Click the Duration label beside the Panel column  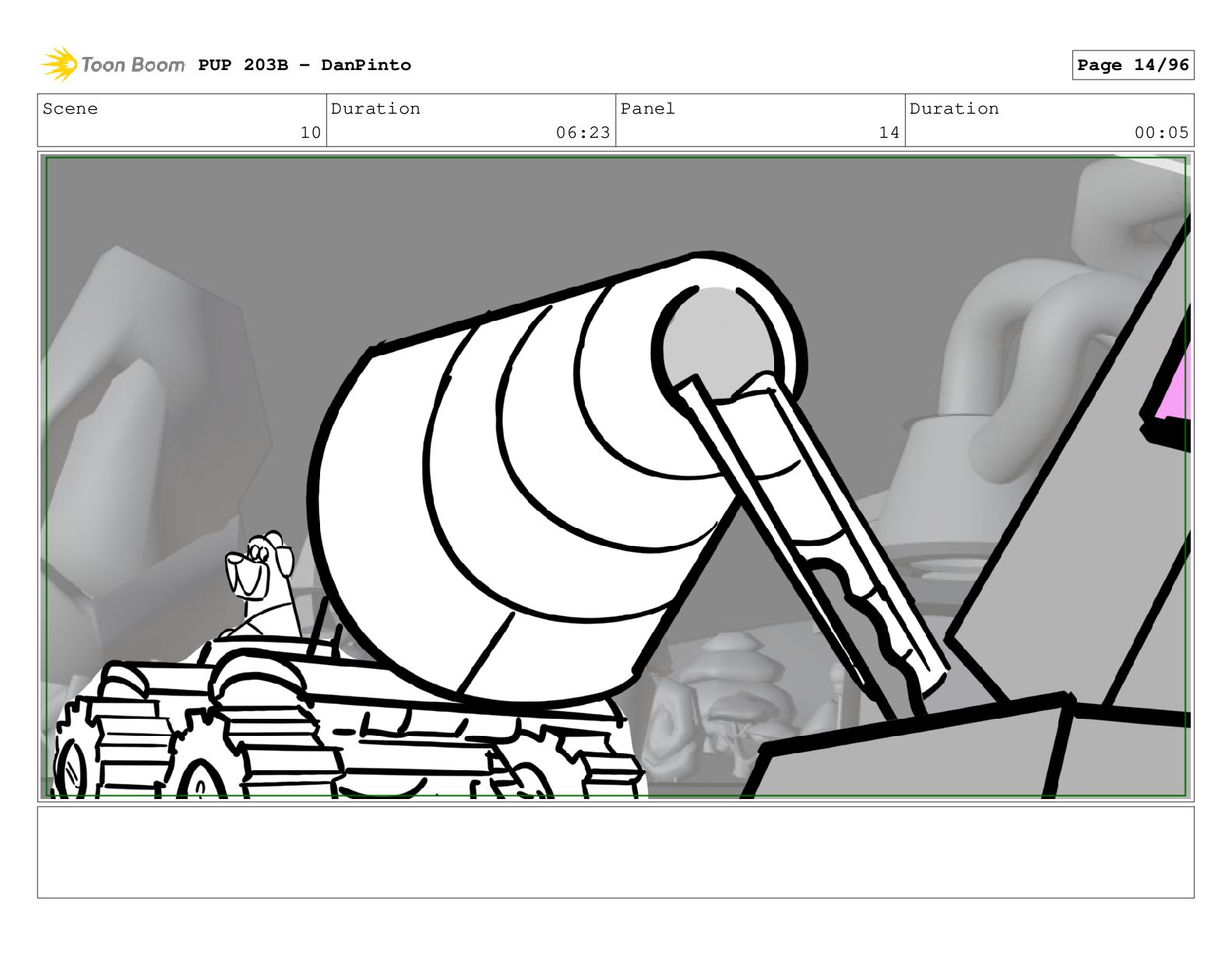point(955,109)
